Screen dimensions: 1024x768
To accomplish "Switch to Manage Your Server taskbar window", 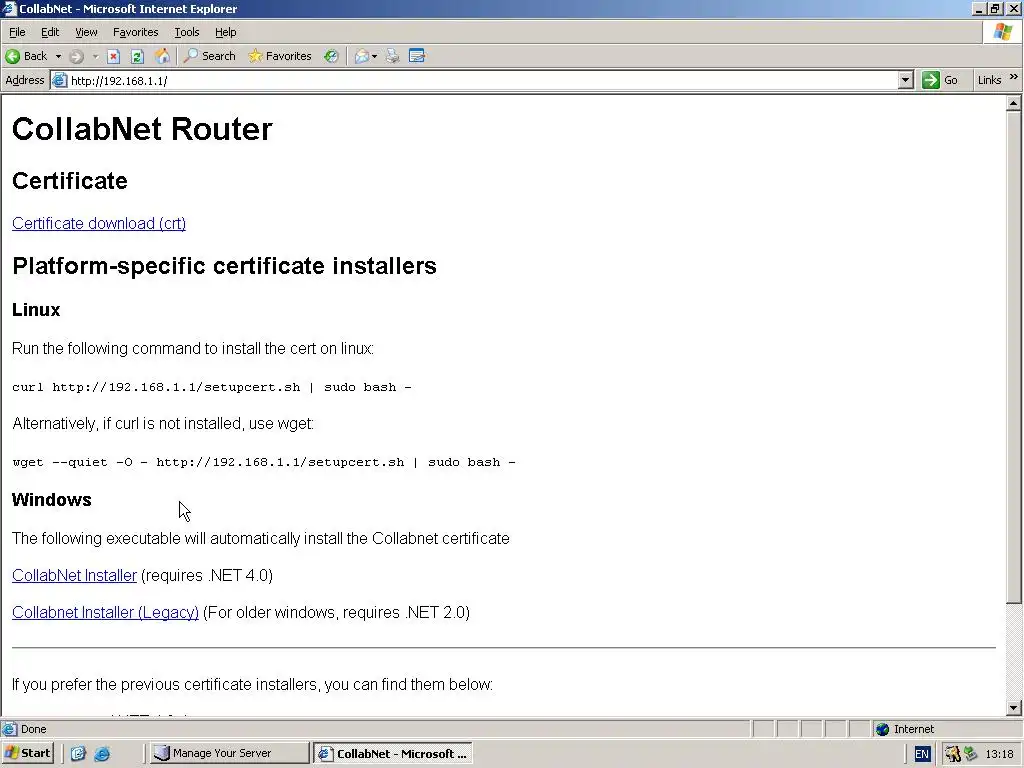I will [229, 753].
